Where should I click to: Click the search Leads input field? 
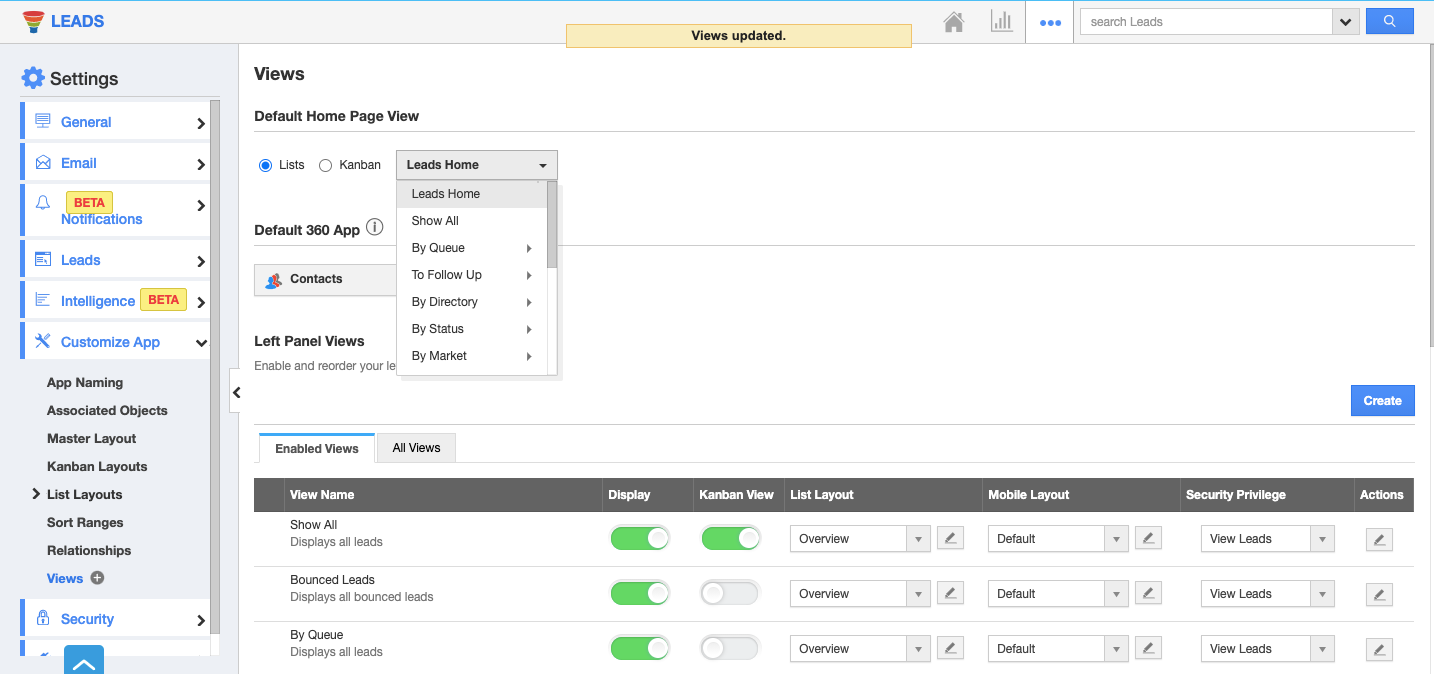pyautogui.click(x=1206, y=22)
